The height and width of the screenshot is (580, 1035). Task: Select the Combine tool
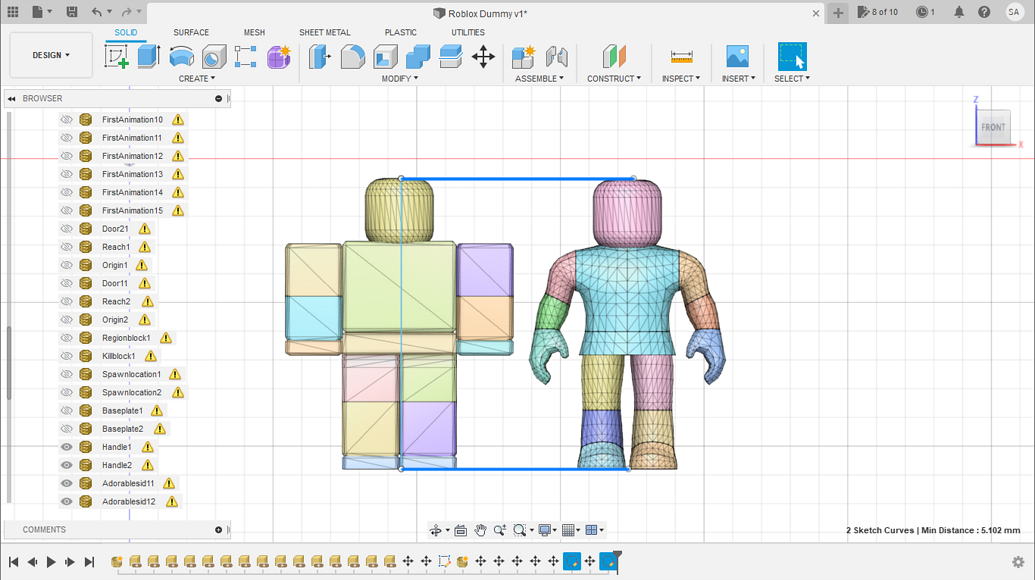coord(418,57)
